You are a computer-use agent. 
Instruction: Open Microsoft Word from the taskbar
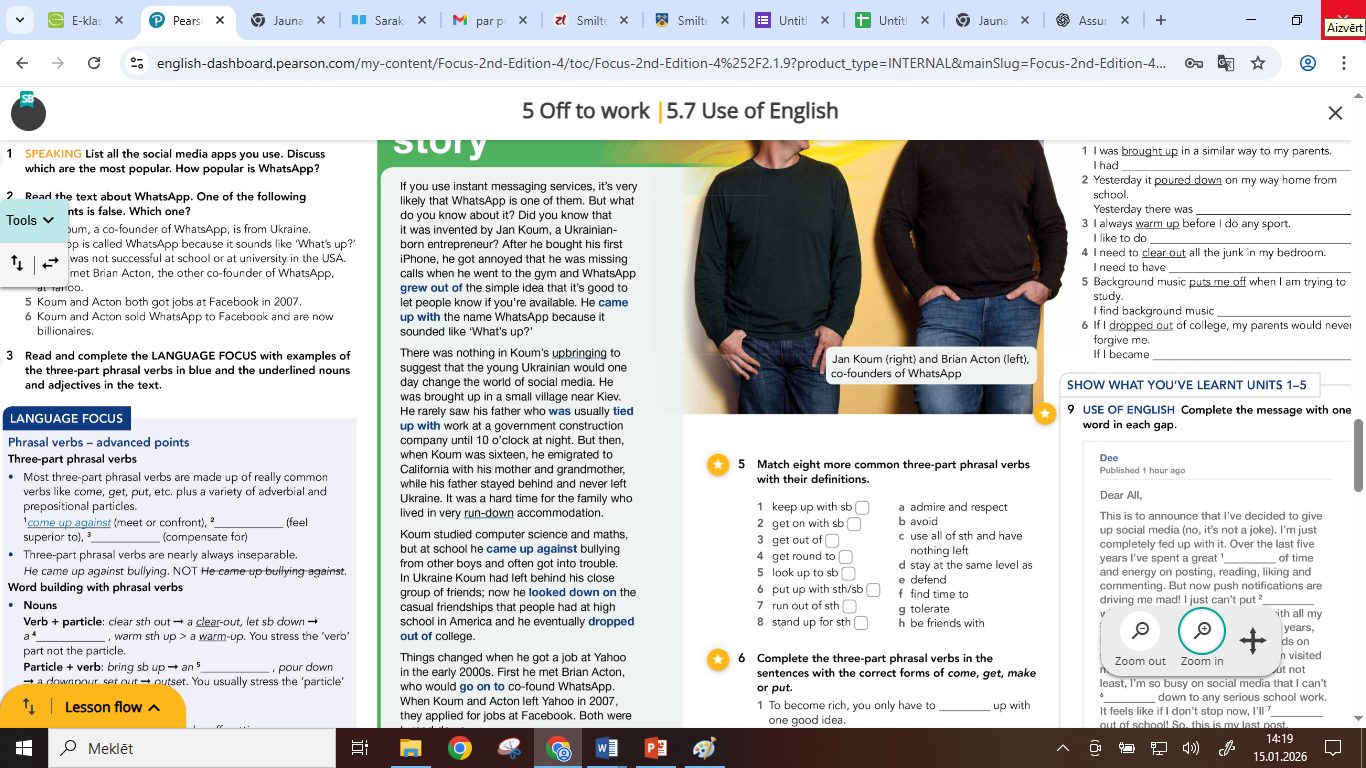pyautogui.click(x=607, y=748)
